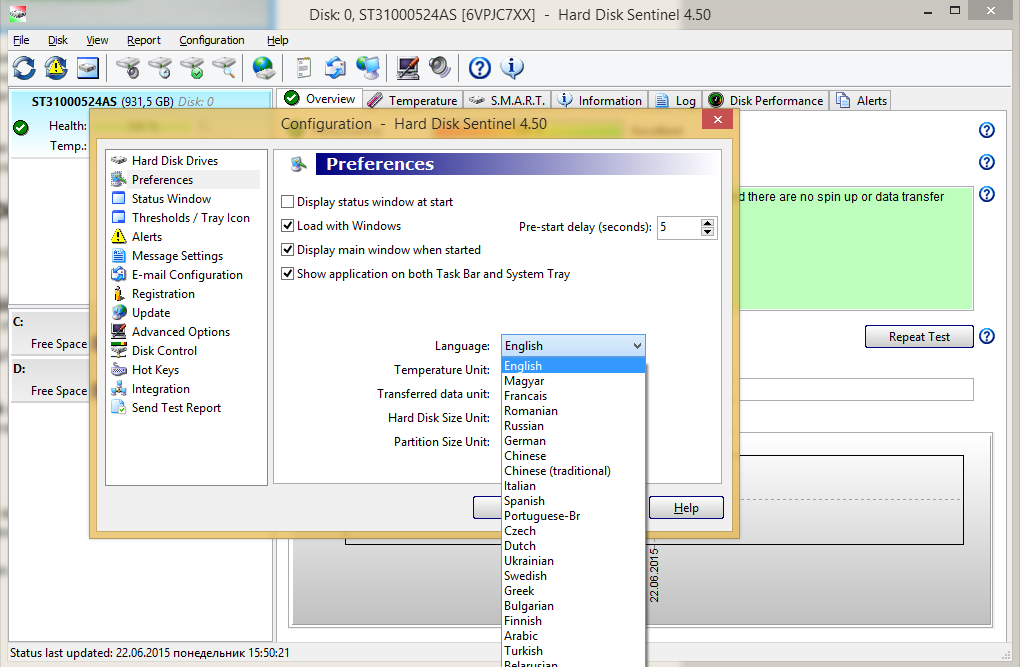Switch to the Temperature tab
The width and height of the screenshot is (1020, 667).
tap(412, 100)
